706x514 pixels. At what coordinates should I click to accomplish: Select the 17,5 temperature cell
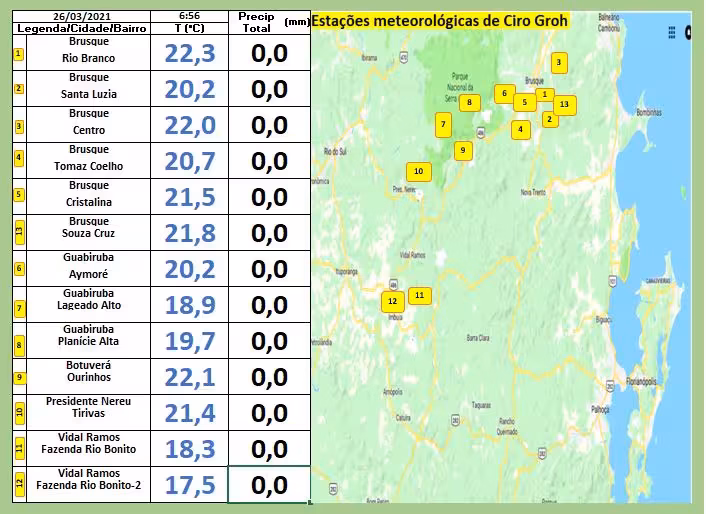point(189,485)
